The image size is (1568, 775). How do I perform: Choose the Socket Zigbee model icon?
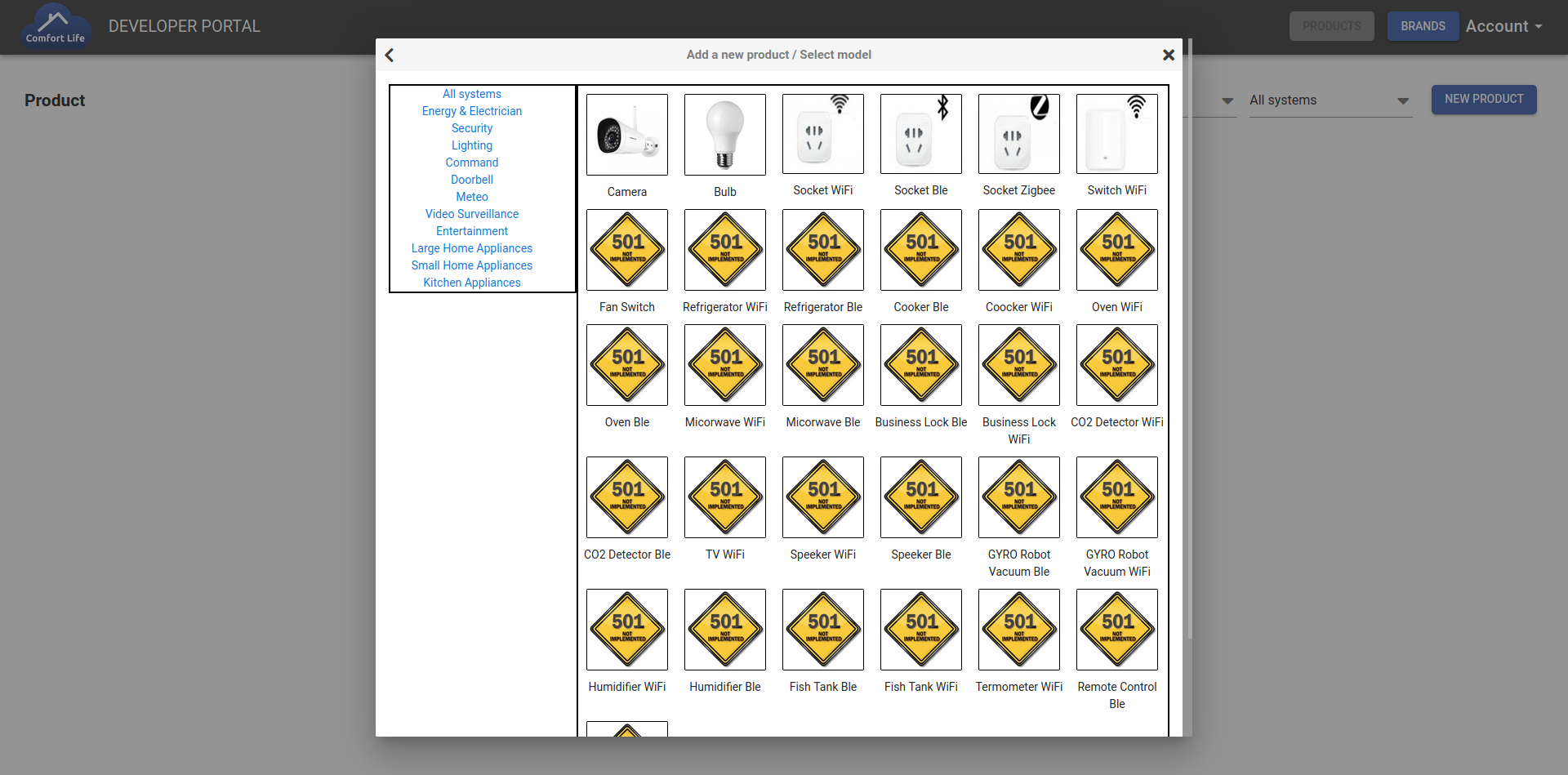(1018, 134)
